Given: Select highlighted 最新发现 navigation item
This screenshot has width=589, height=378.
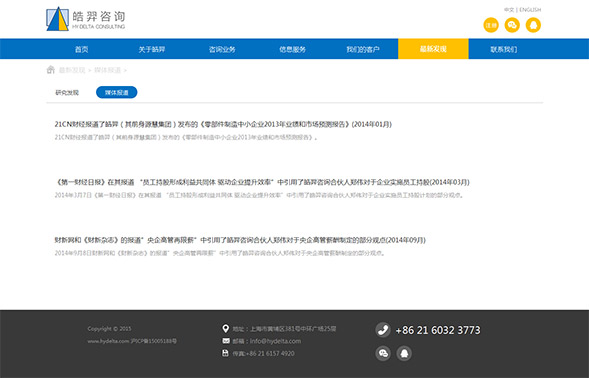Looking at the screenshot, I should pyautogui.click(x=433, y=49).
